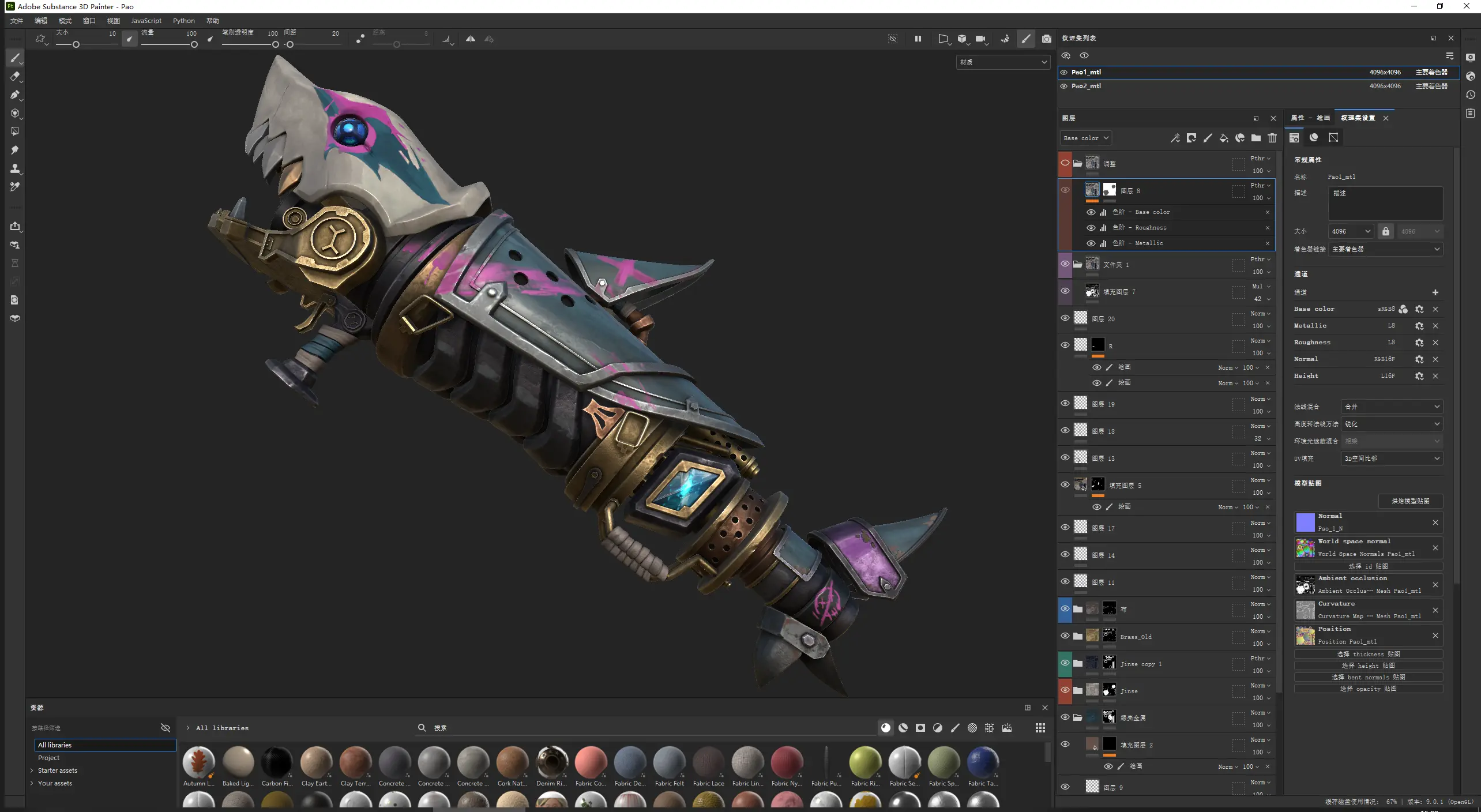Image resolution: width=1481 pixels, height=812 pixels.
Task: Add a paint layer in Layers panel
Action: [x=1207, y=138]
